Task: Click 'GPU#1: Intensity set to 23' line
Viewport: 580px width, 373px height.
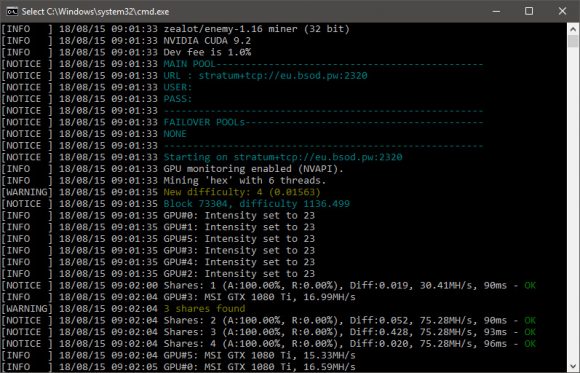Action: (x=239, y=227)
